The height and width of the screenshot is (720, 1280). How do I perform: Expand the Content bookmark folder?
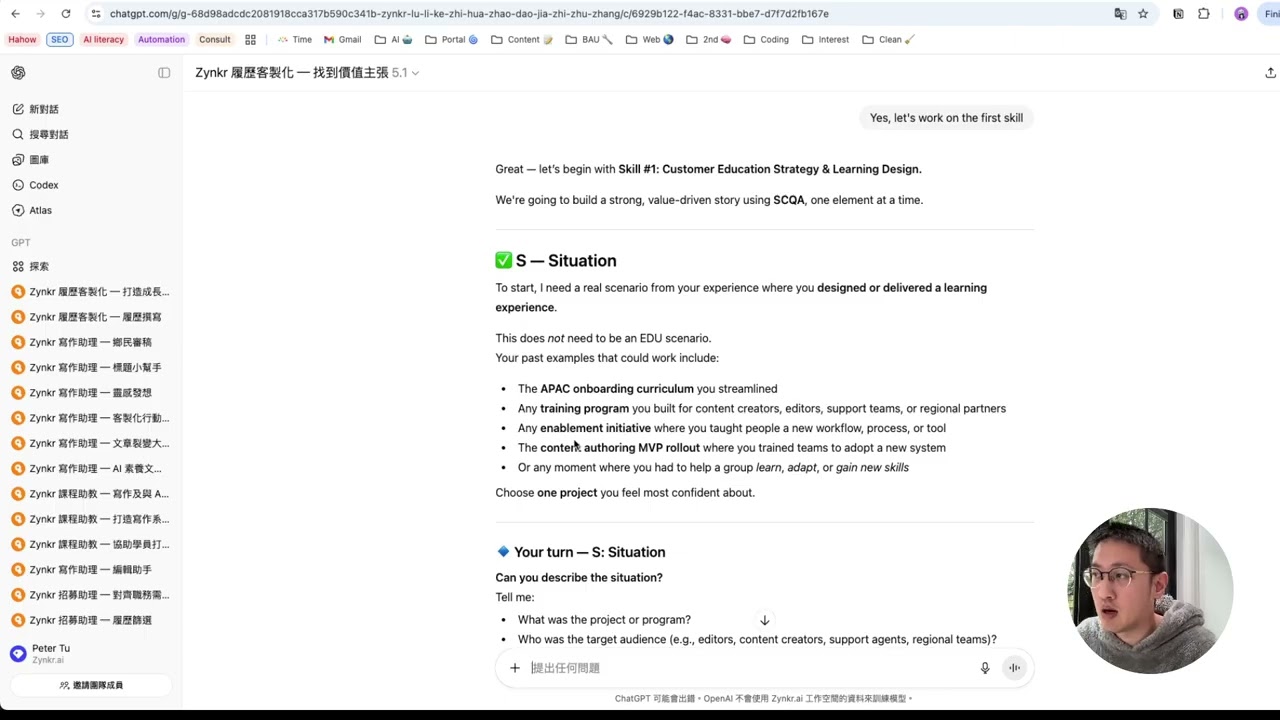522,40
